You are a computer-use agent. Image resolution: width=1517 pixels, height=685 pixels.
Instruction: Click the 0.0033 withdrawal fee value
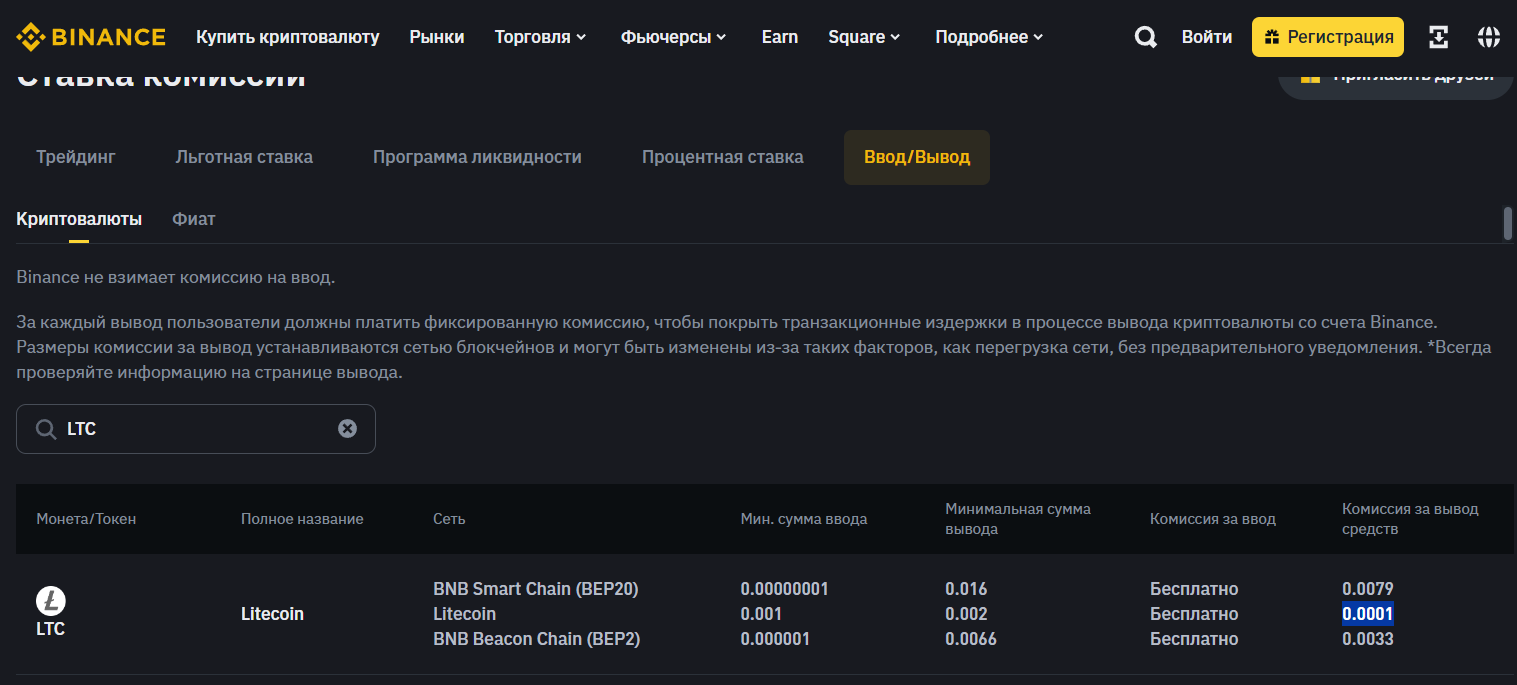(x=1368, y=639)
